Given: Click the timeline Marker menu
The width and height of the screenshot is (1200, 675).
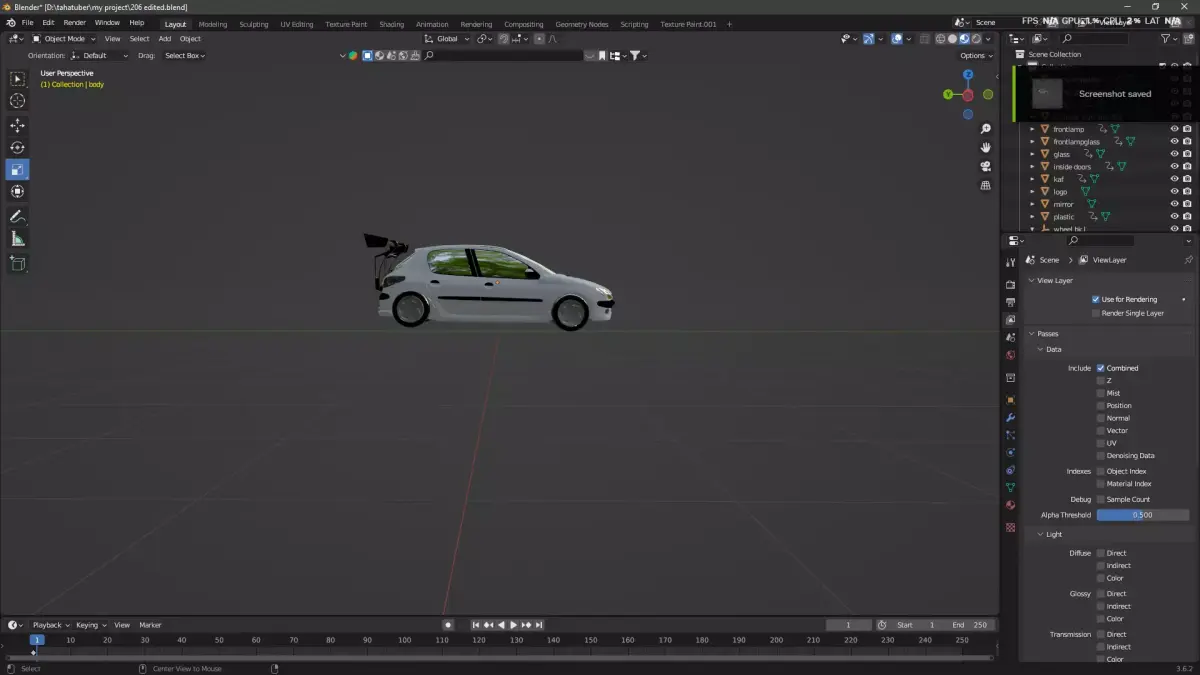Looking at the screenshot, I should (150, 625).
